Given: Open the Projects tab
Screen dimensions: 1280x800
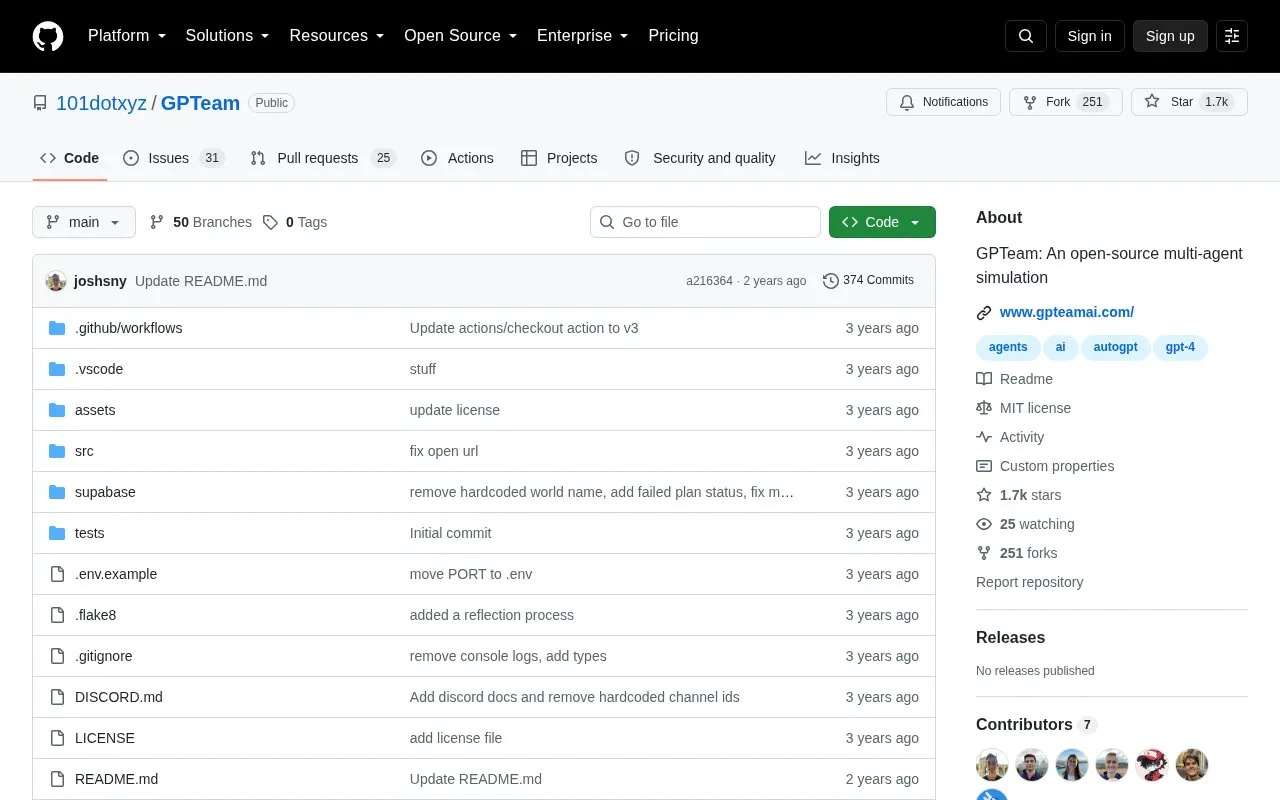Looking at the screenshot, I should pyautogui.click(x=559, y=158).
